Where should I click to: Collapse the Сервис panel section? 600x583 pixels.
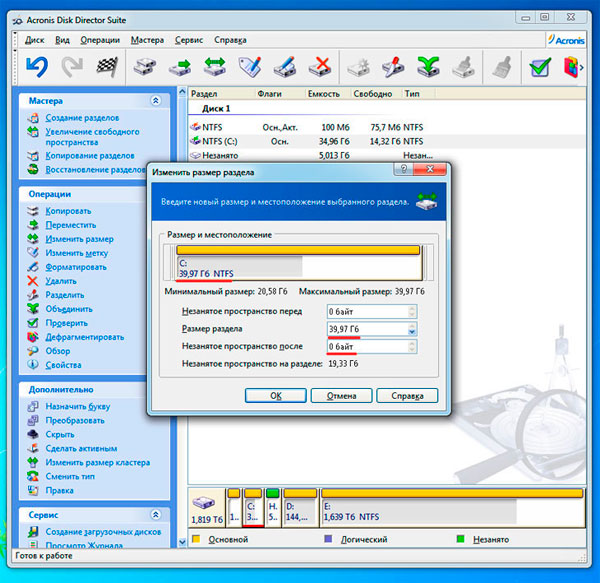[155, 514]
